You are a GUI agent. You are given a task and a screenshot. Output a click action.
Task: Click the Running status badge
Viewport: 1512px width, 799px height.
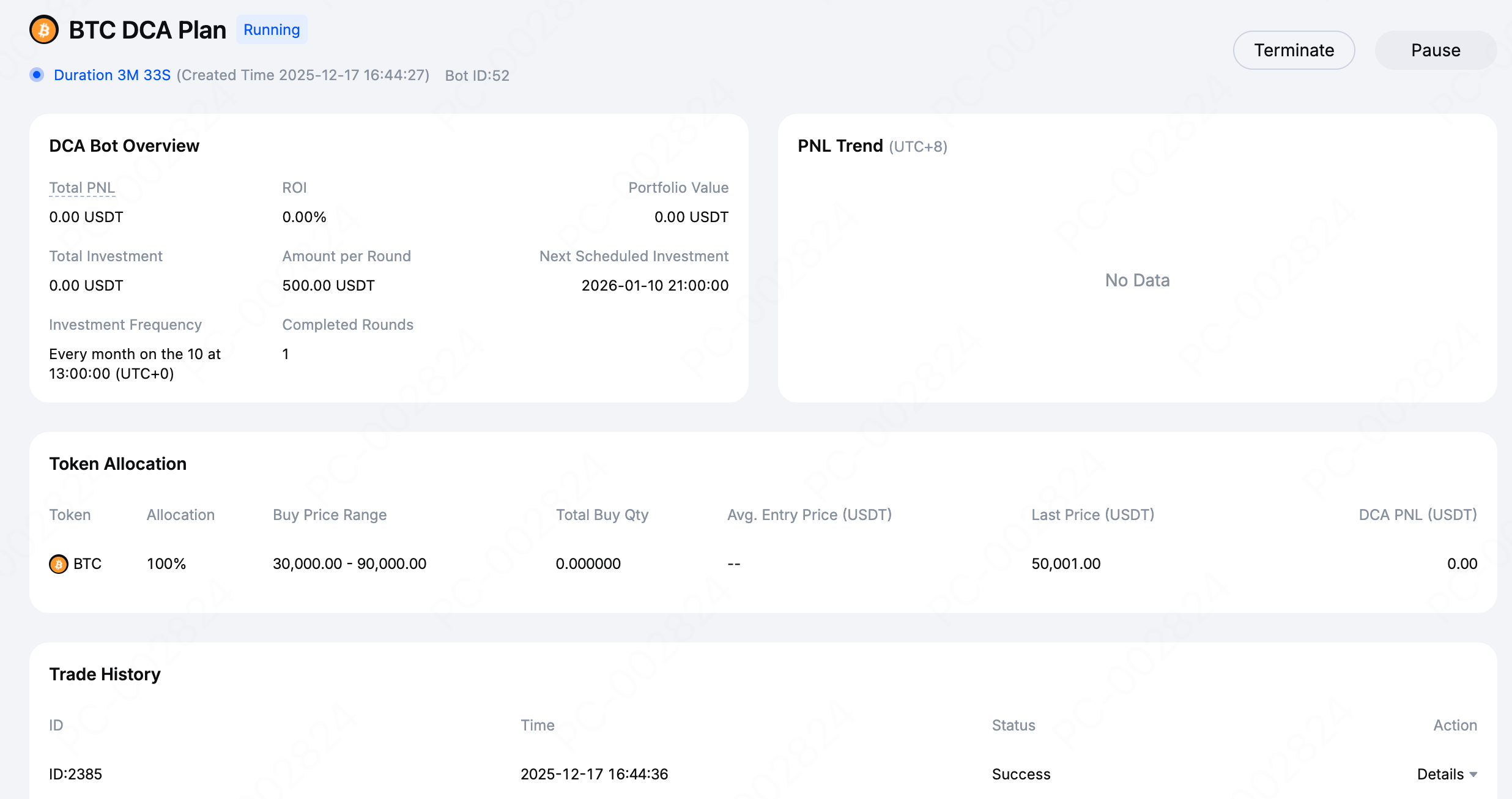[x=272, y=30]
